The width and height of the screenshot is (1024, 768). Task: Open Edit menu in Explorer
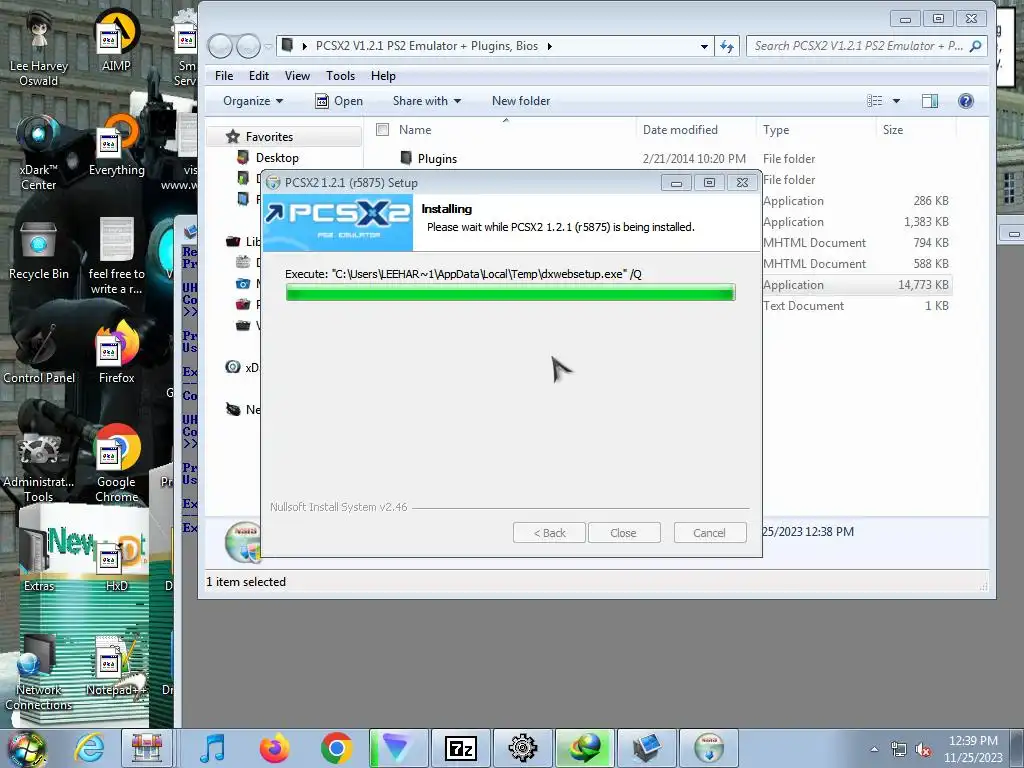pos(259,76)
